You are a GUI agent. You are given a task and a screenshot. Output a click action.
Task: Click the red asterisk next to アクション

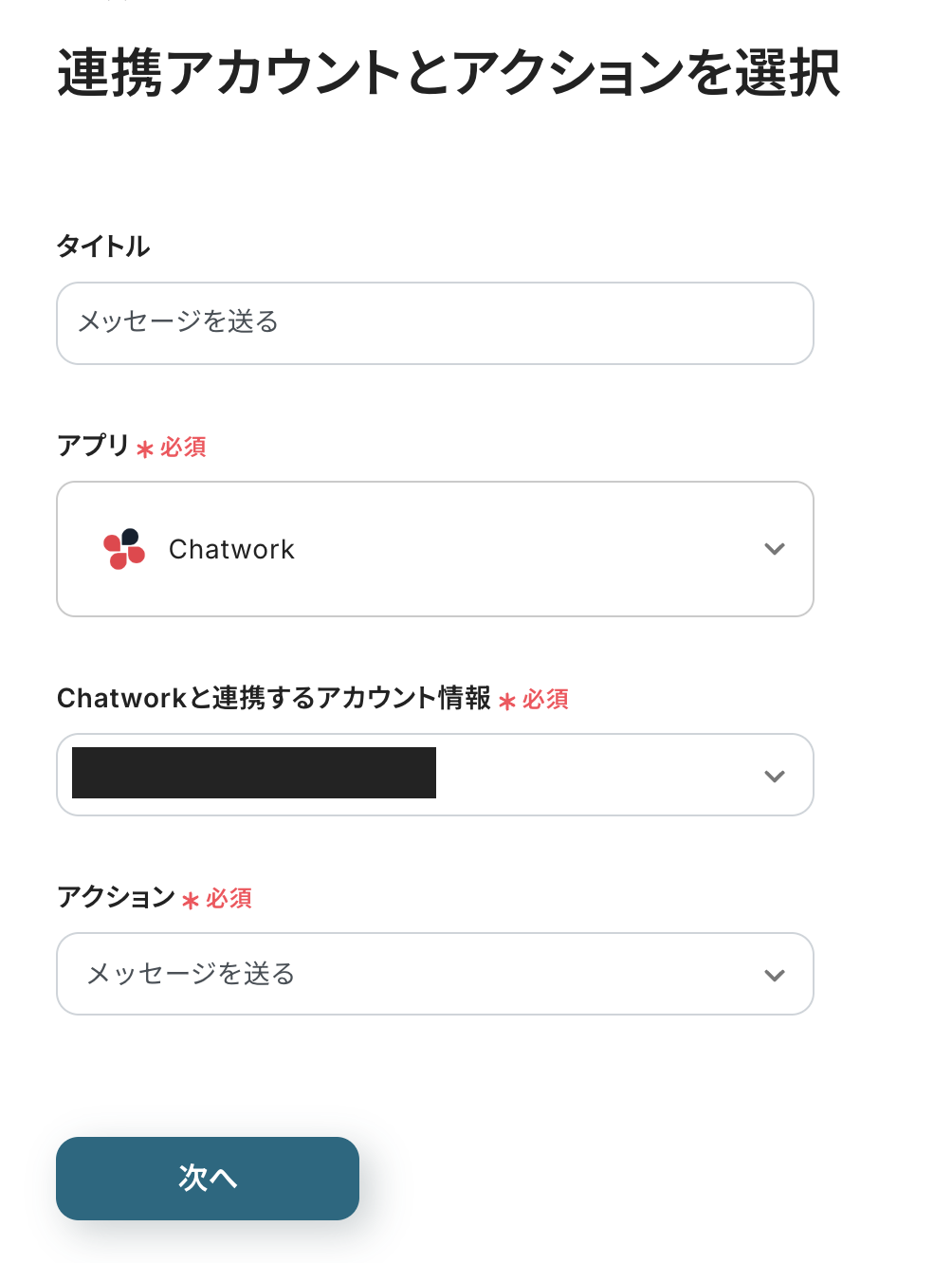191,900
